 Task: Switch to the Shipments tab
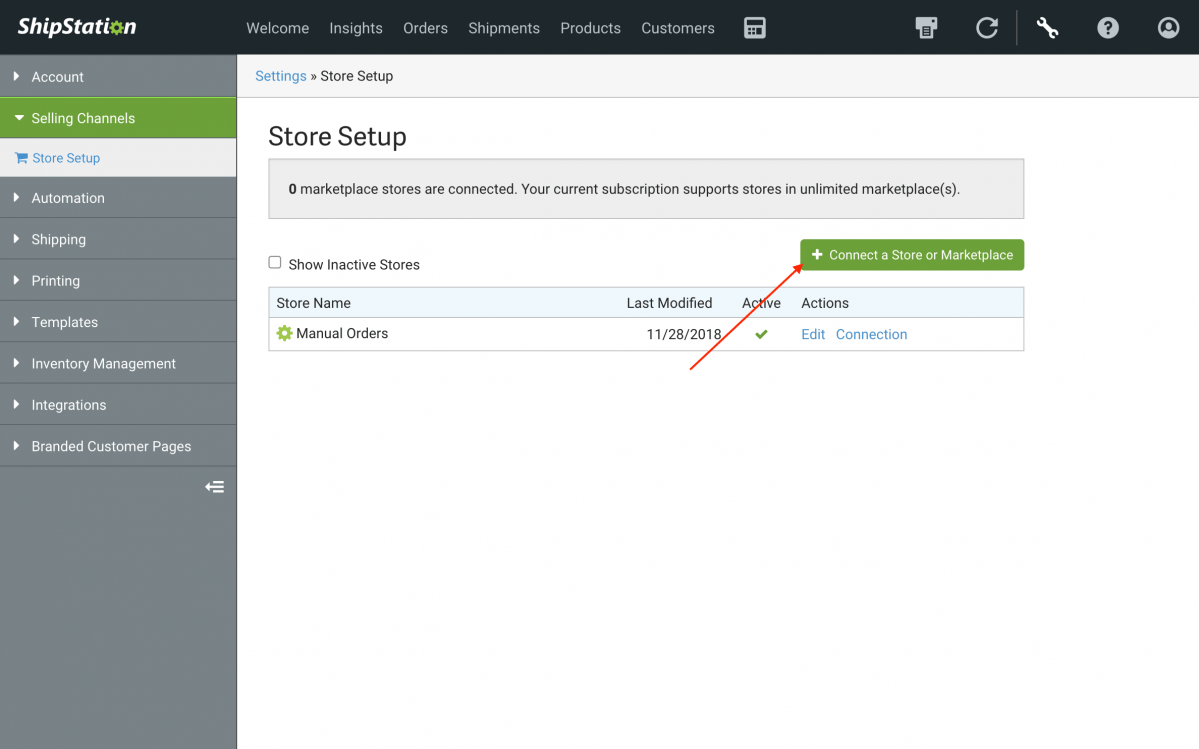coord(504,28)
